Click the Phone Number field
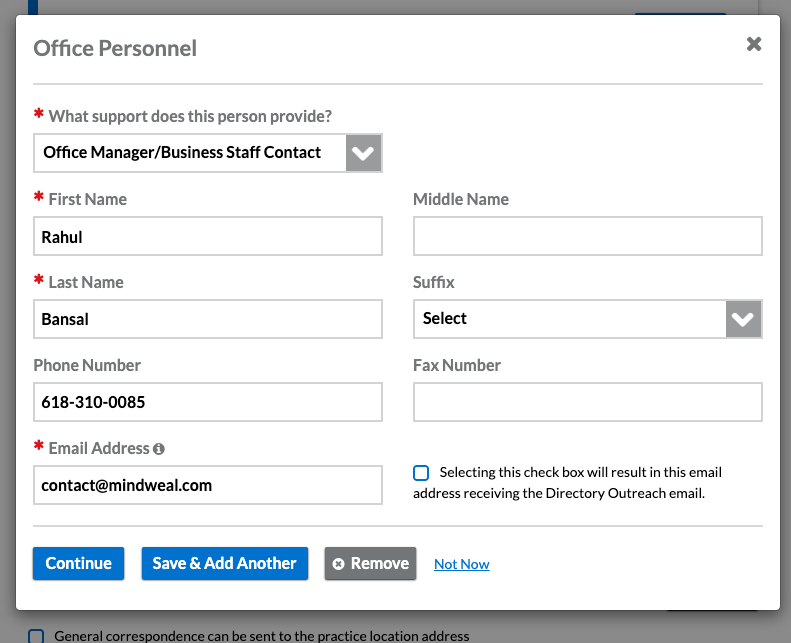The width and height of the screenshot is (791, 643). [x=207, y=402]
